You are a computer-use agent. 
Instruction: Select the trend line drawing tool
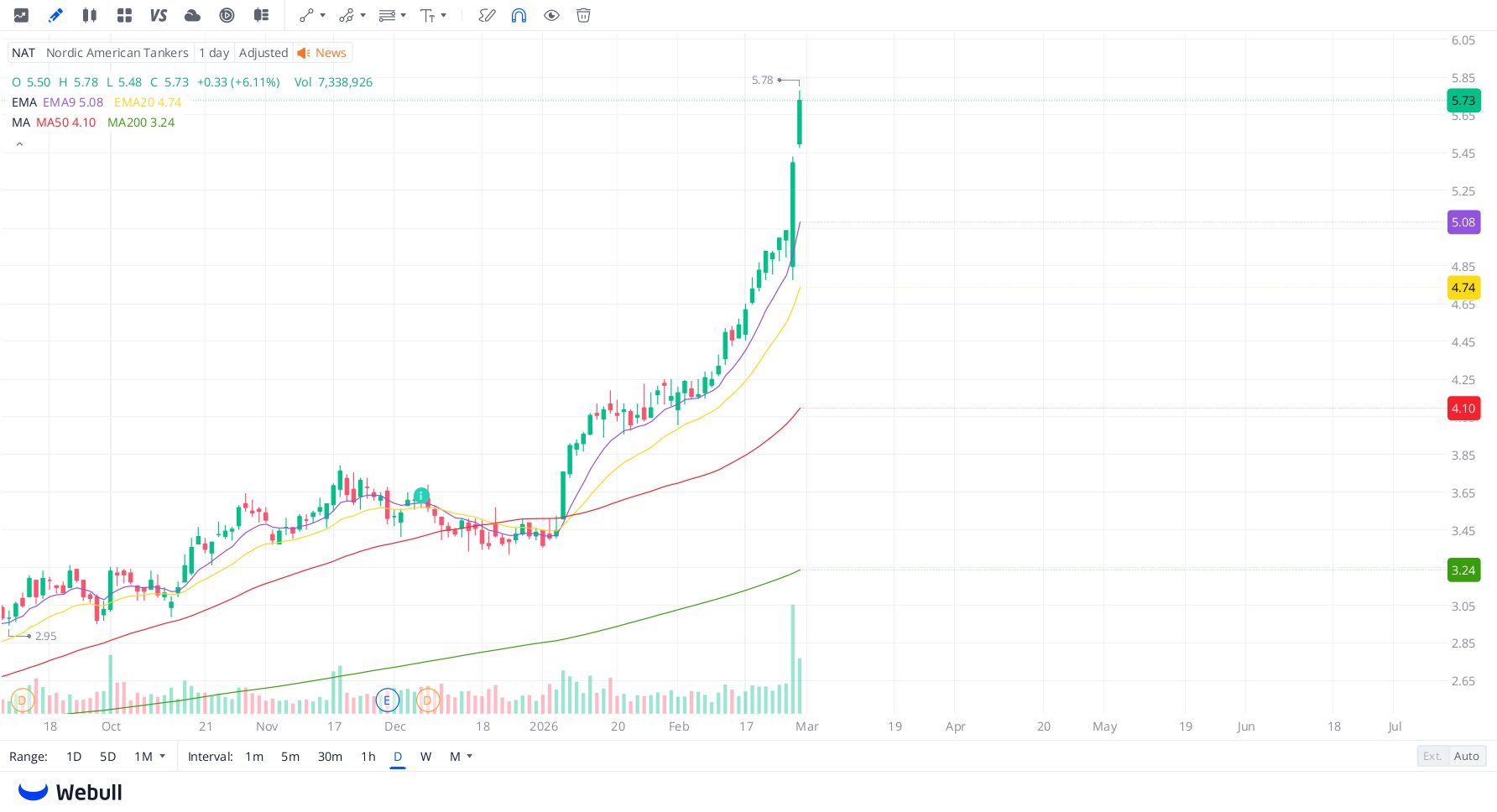pyautogui.click(x=306, y=15)
